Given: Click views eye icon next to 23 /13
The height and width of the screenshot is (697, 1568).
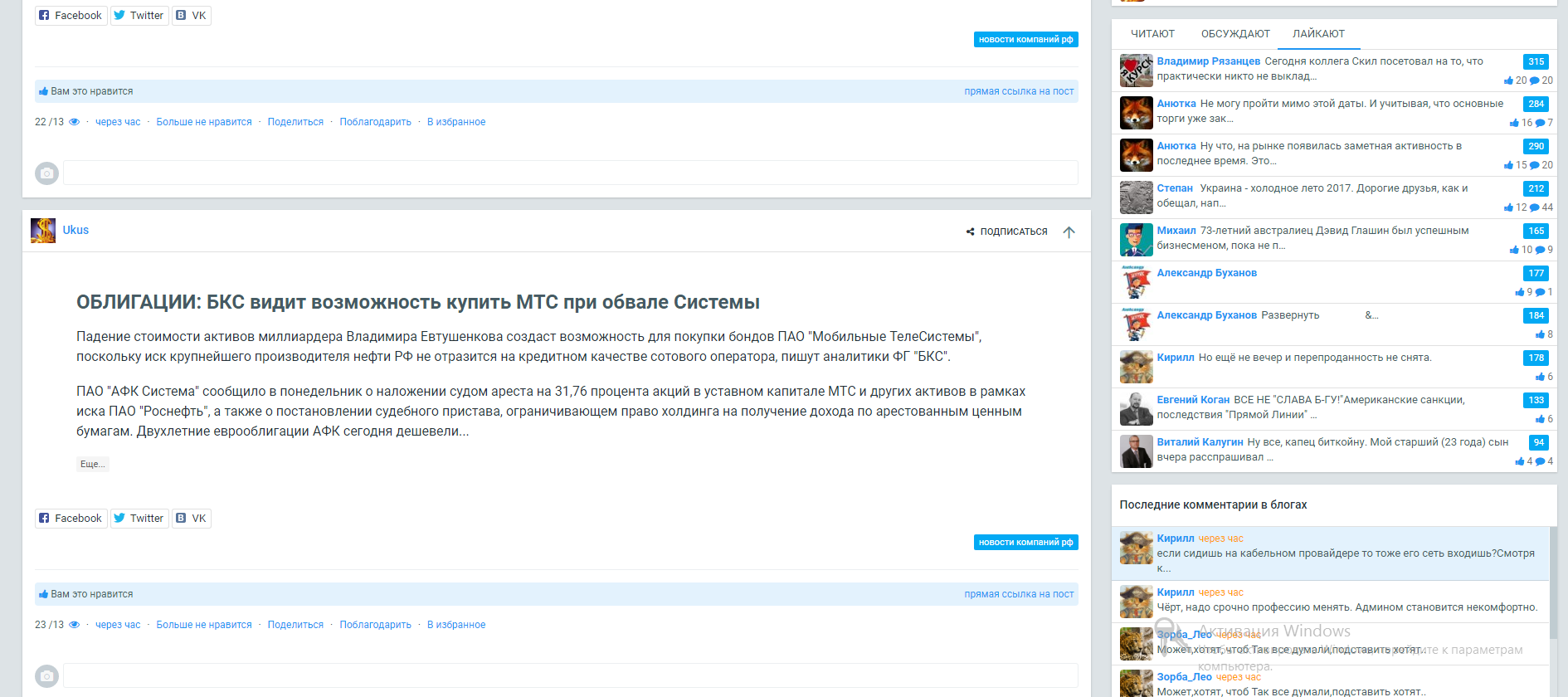Looking at the screenshot, I should click(x=74, y=625).
